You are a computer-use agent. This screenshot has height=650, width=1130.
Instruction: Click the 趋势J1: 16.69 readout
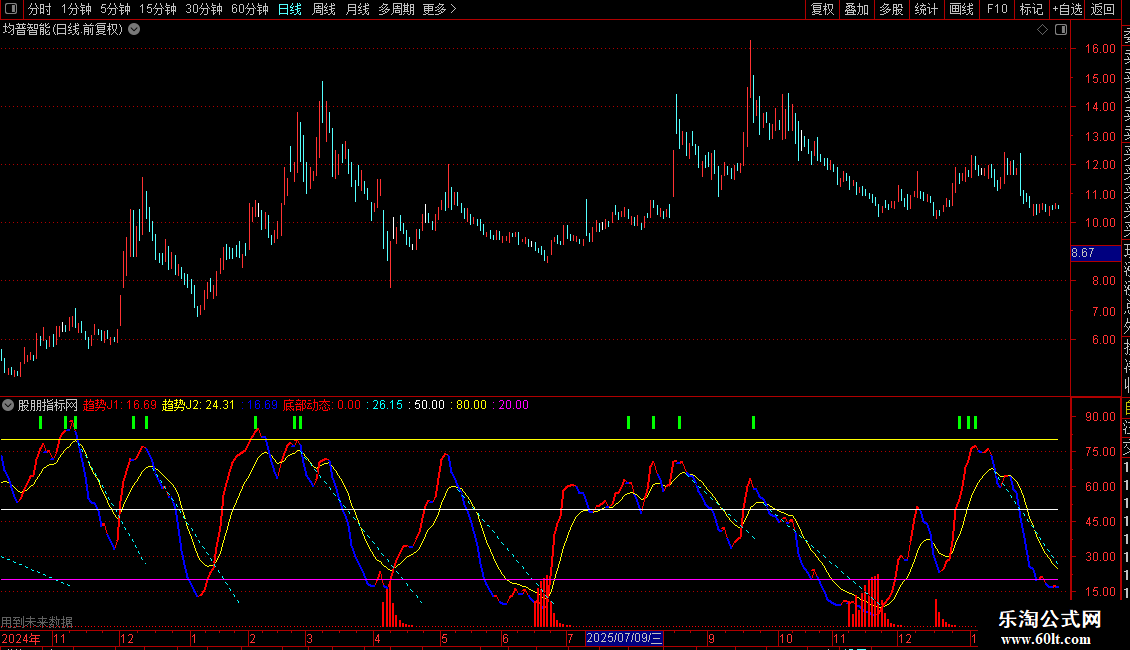(120, 405)
